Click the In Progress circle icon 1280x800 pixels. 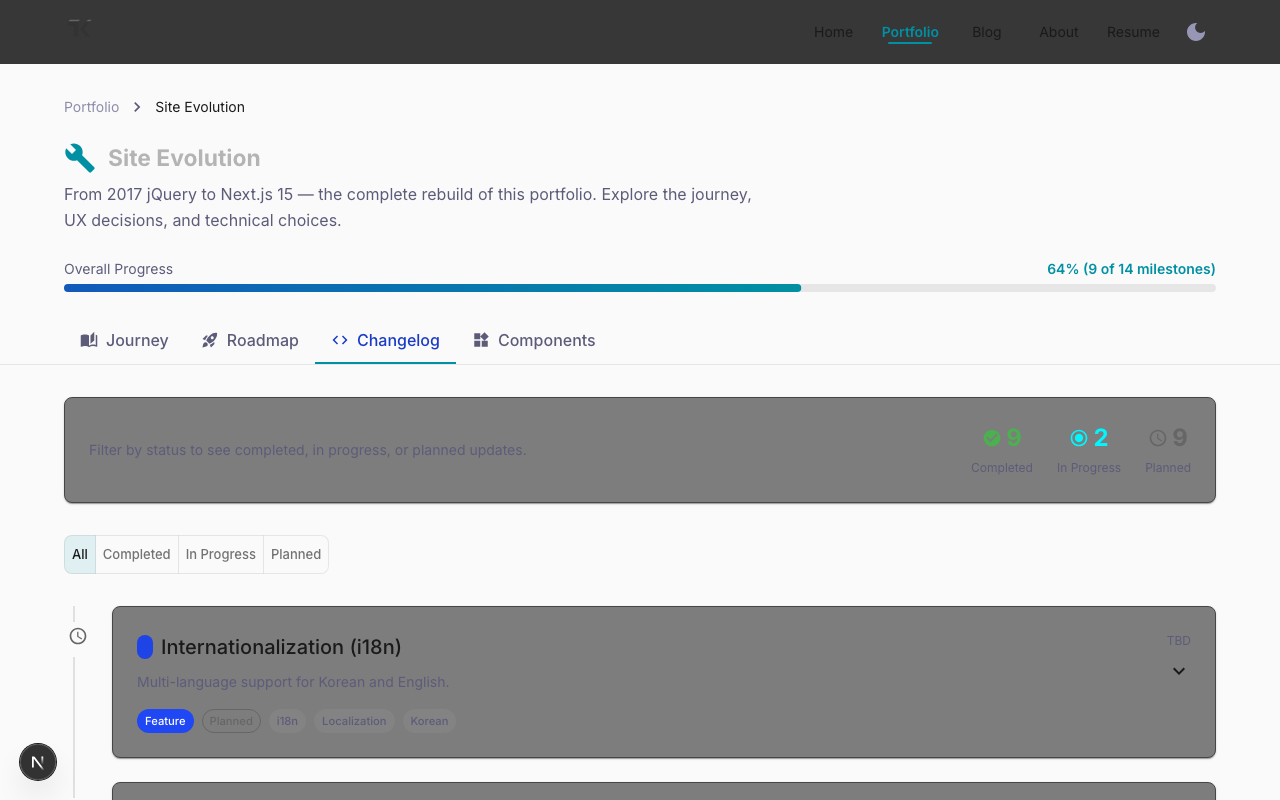[x=1078, y=438]
